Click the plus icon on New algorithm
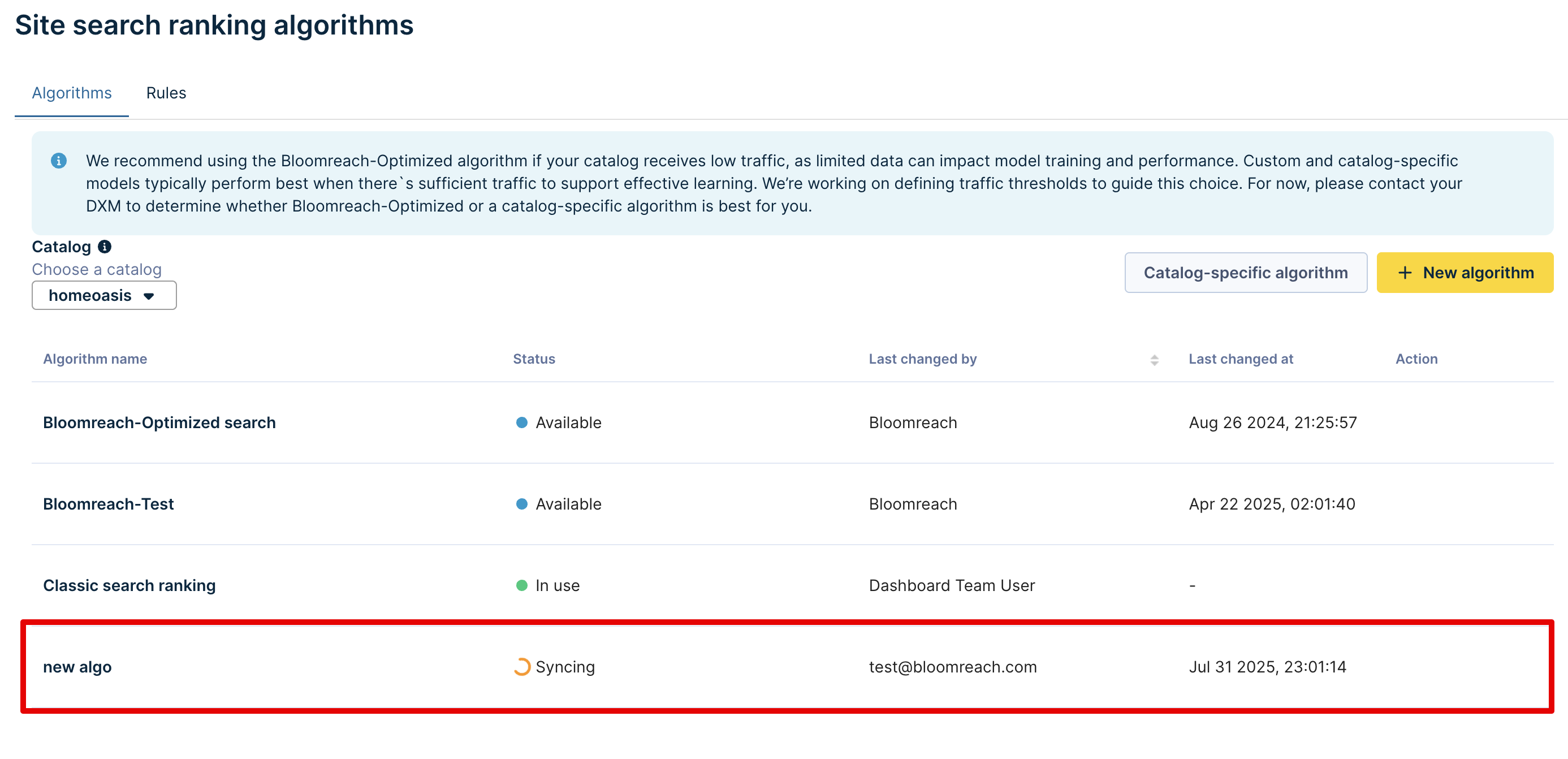 pos(1405,273)
